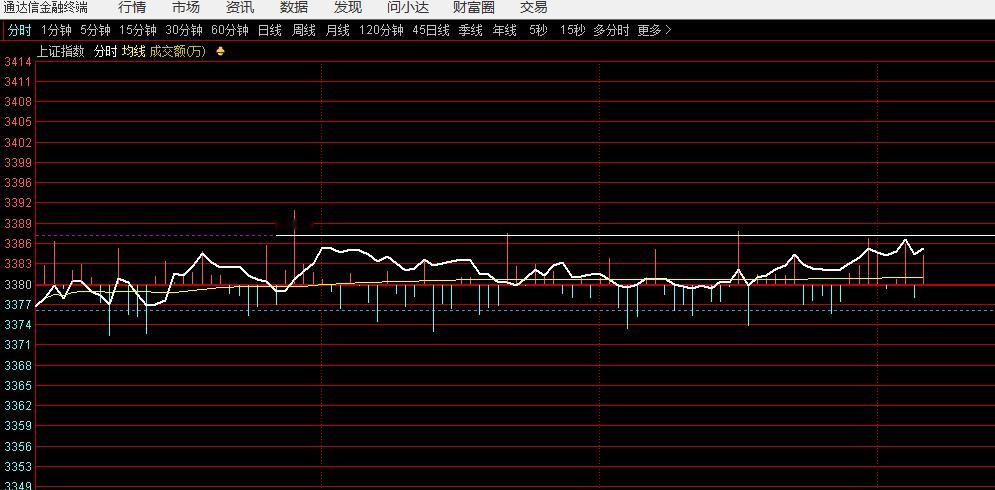Open the 市场 menu
Viewport: 995px width, 490px height.
point(186,8)
